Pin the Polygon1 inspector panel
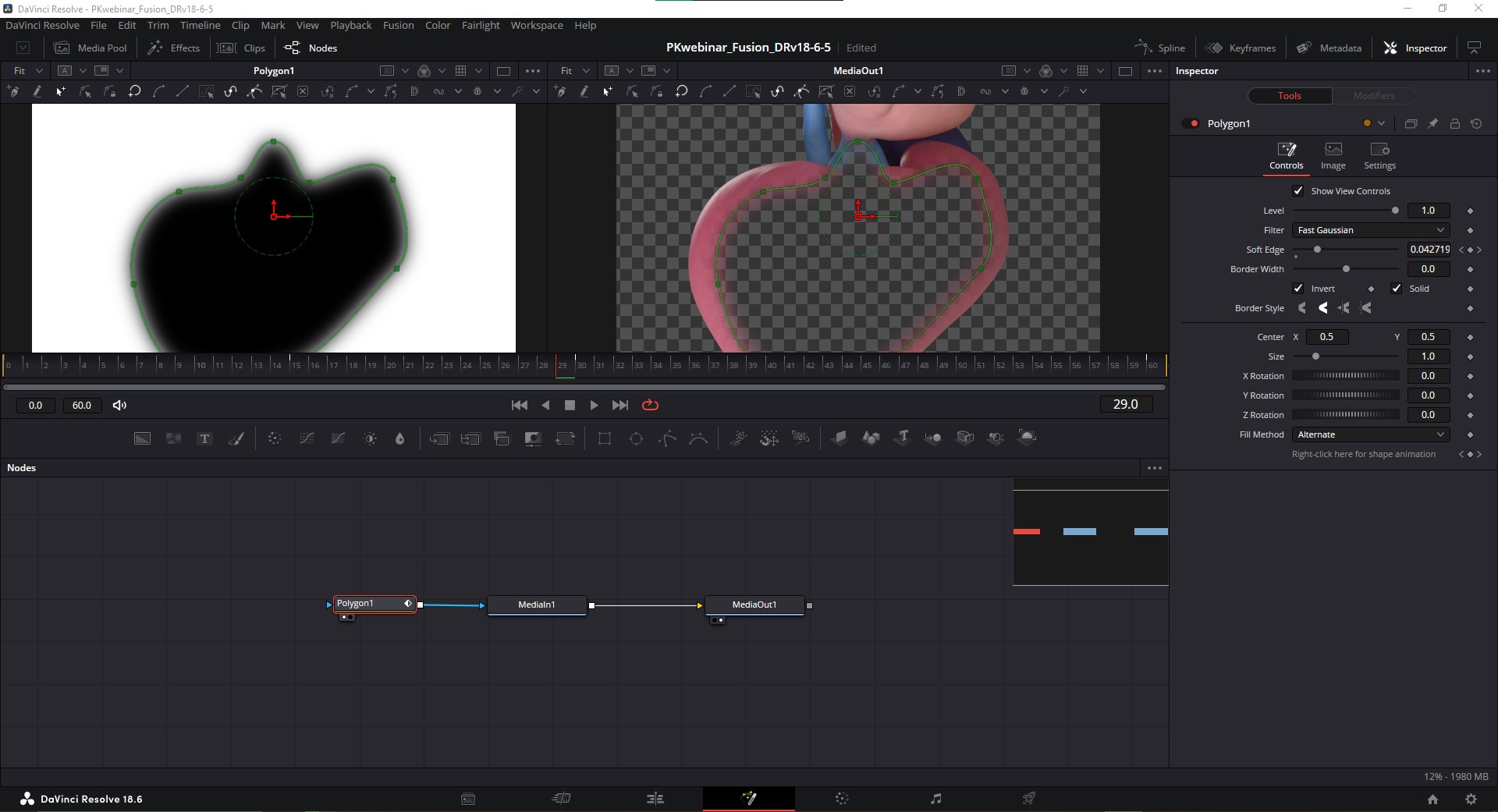This screenshot has width=1498, height=812. pos(1432,123)
